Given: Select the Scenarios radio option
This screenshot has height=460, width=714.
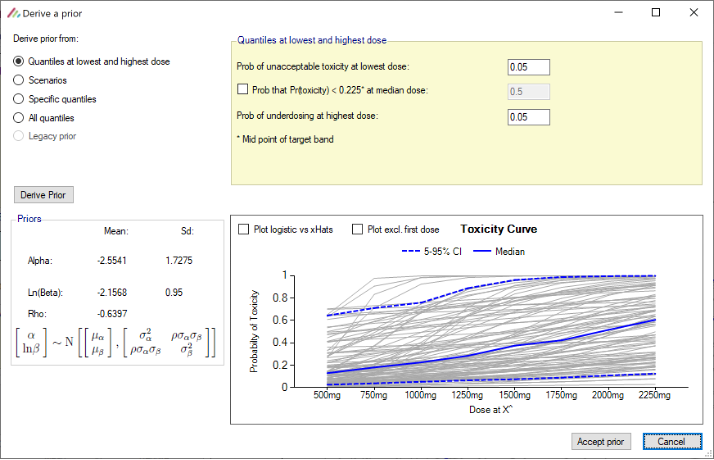Looking at the screenshot, I should (18, 80).
